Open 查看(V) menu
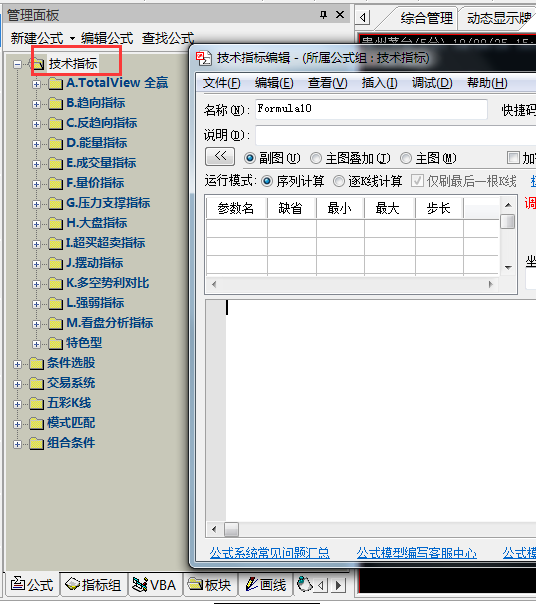Image resolution: width=536 pixels, height=604 pixels. pyautogui.click(x=328, y=83)
